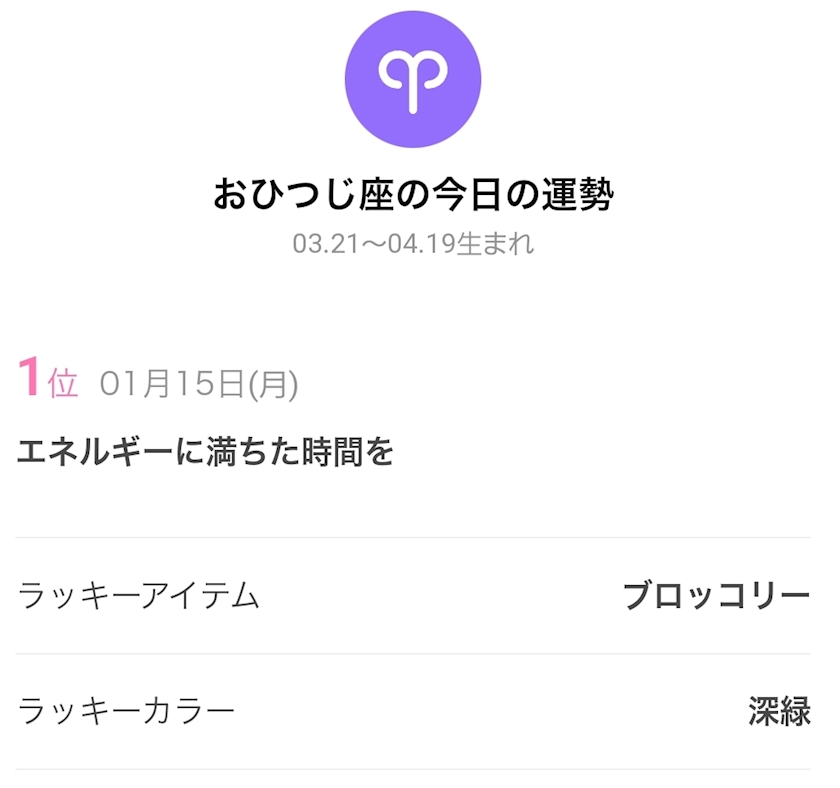Click the pink 位 rank character

click(62, 382)
